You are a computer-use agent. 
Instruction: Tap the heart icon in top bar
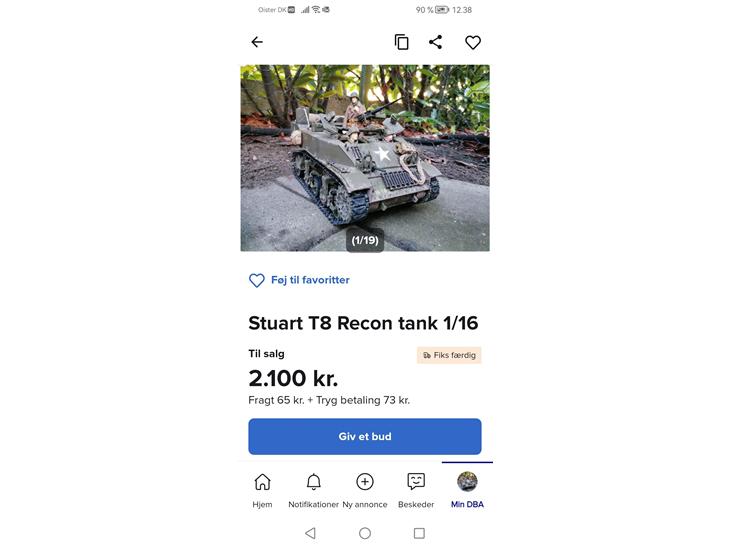pos(473,42)
